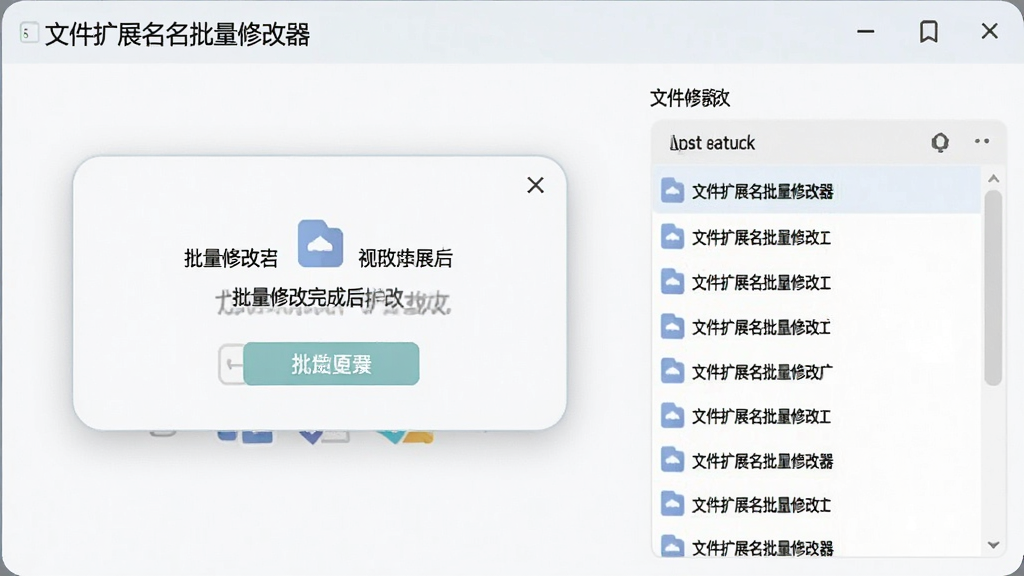Click folder icon of the '修改广' row
The height and width of the screenshot is (576, 1024).
672,371
